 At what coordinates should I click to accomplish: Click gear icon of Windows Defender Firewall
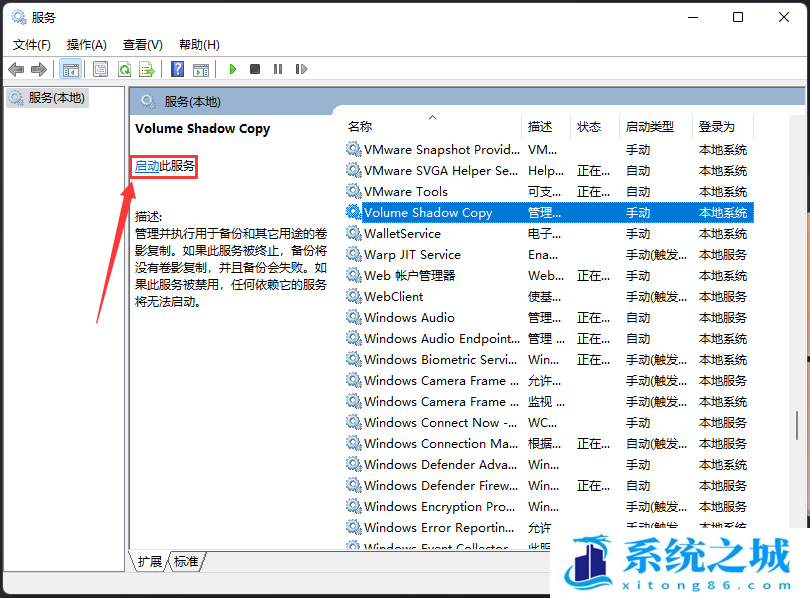(x=353, y=485)
